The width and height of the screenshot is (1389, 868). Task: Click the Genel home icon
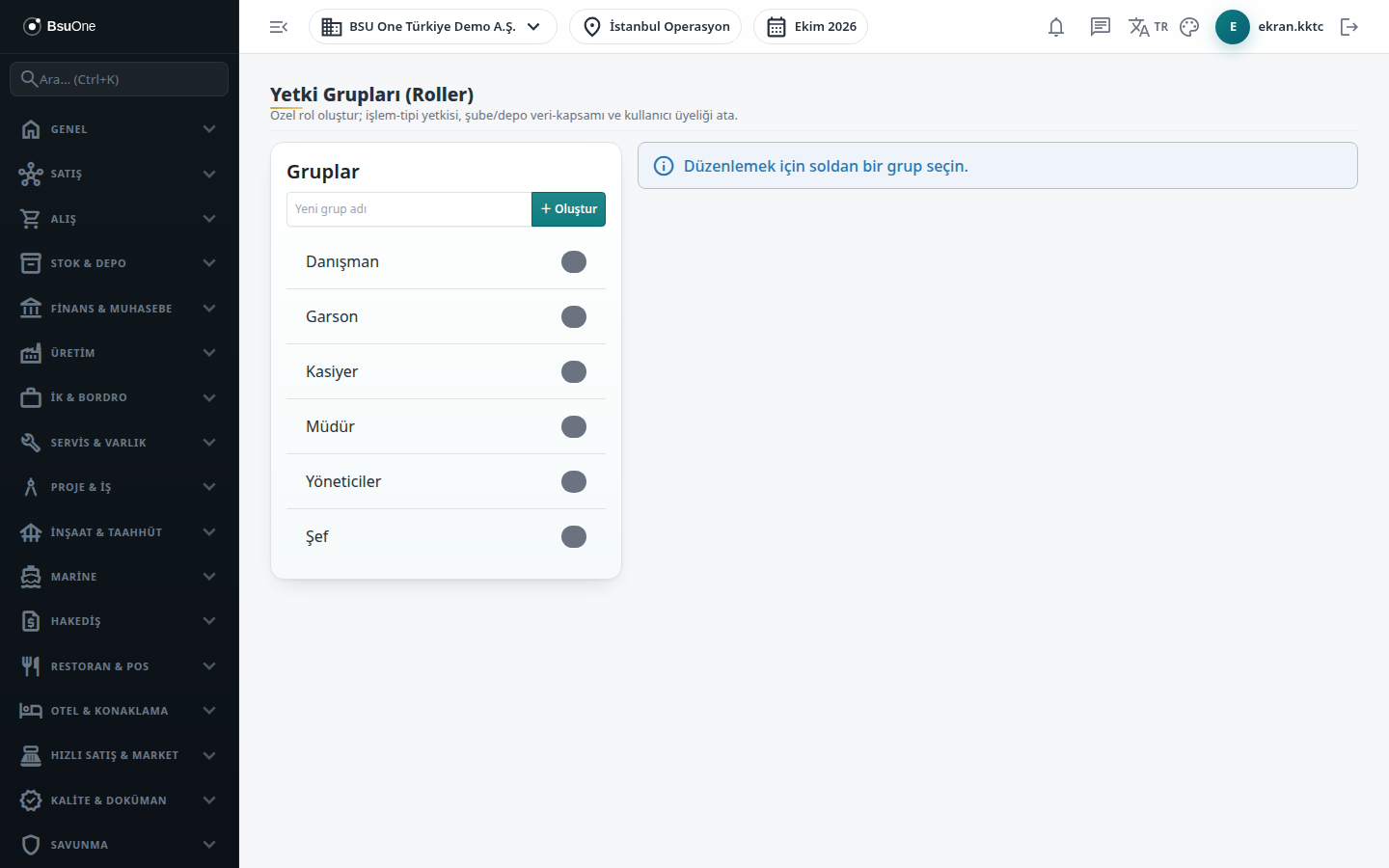[31, 129]
